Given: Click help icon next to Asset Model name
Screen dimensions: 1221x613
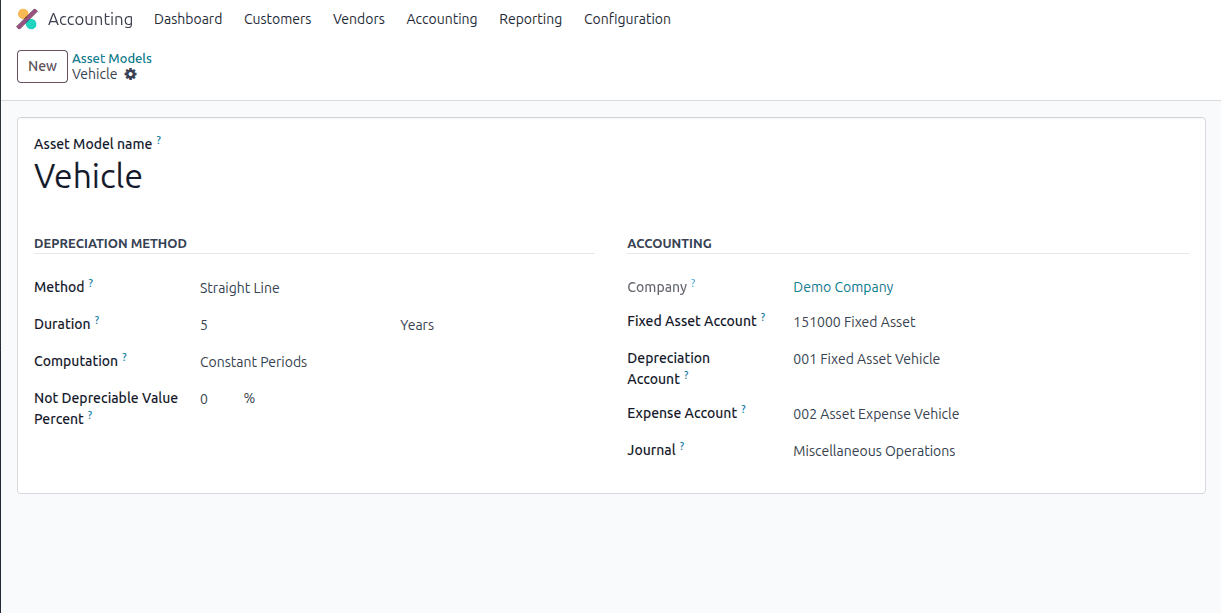Looking at the screenshot, I should tap(158, 139).
